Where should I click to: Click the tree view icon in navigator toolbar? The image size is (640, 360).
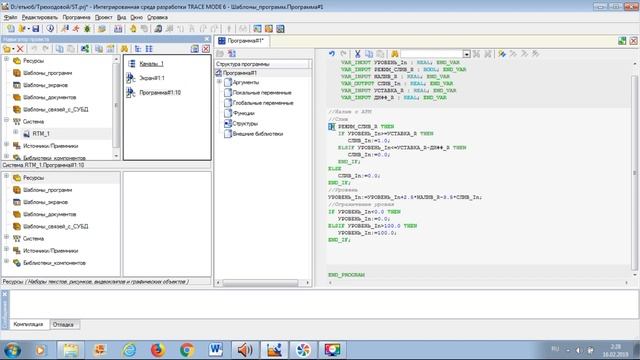[x=138, y=49]
